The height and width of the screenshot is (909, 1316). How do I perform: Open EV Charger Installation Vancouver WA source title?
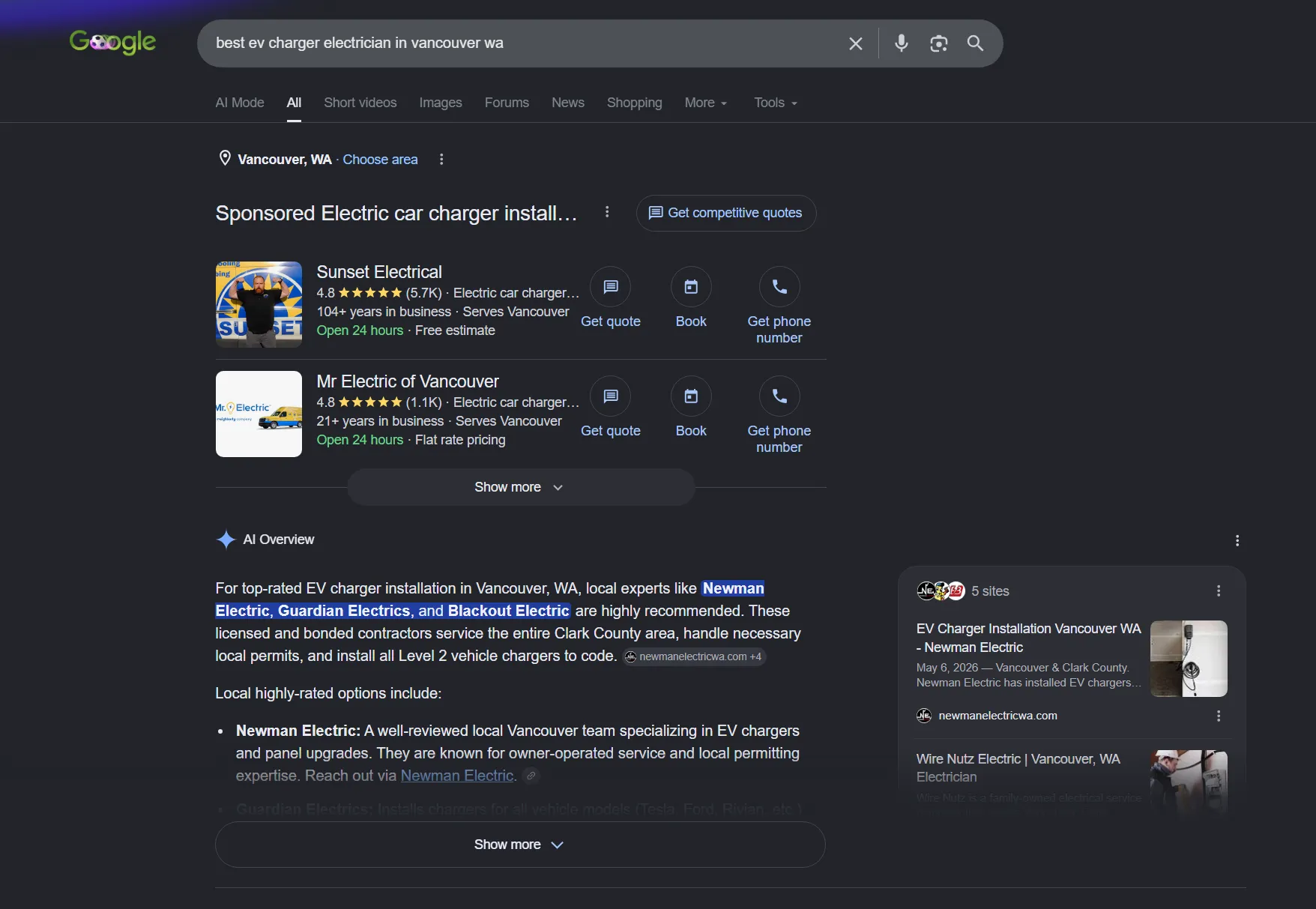1028,638
